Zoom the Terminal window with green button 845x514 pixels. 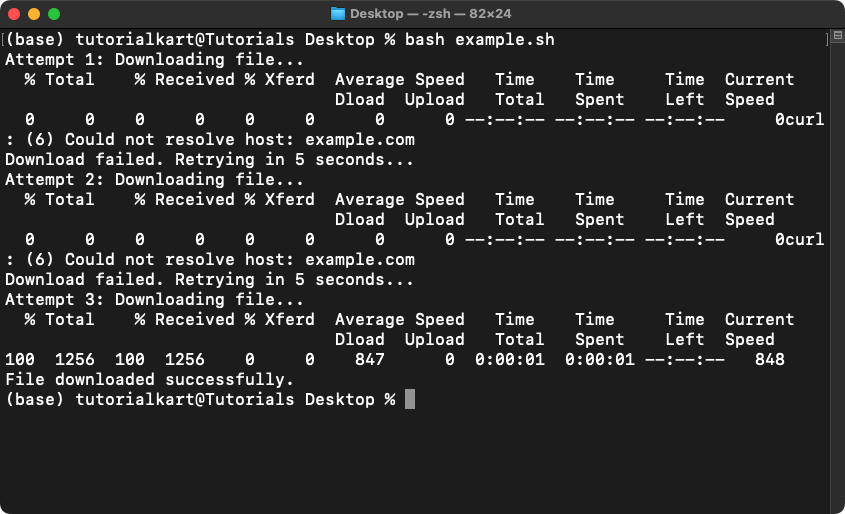[54, 14]
